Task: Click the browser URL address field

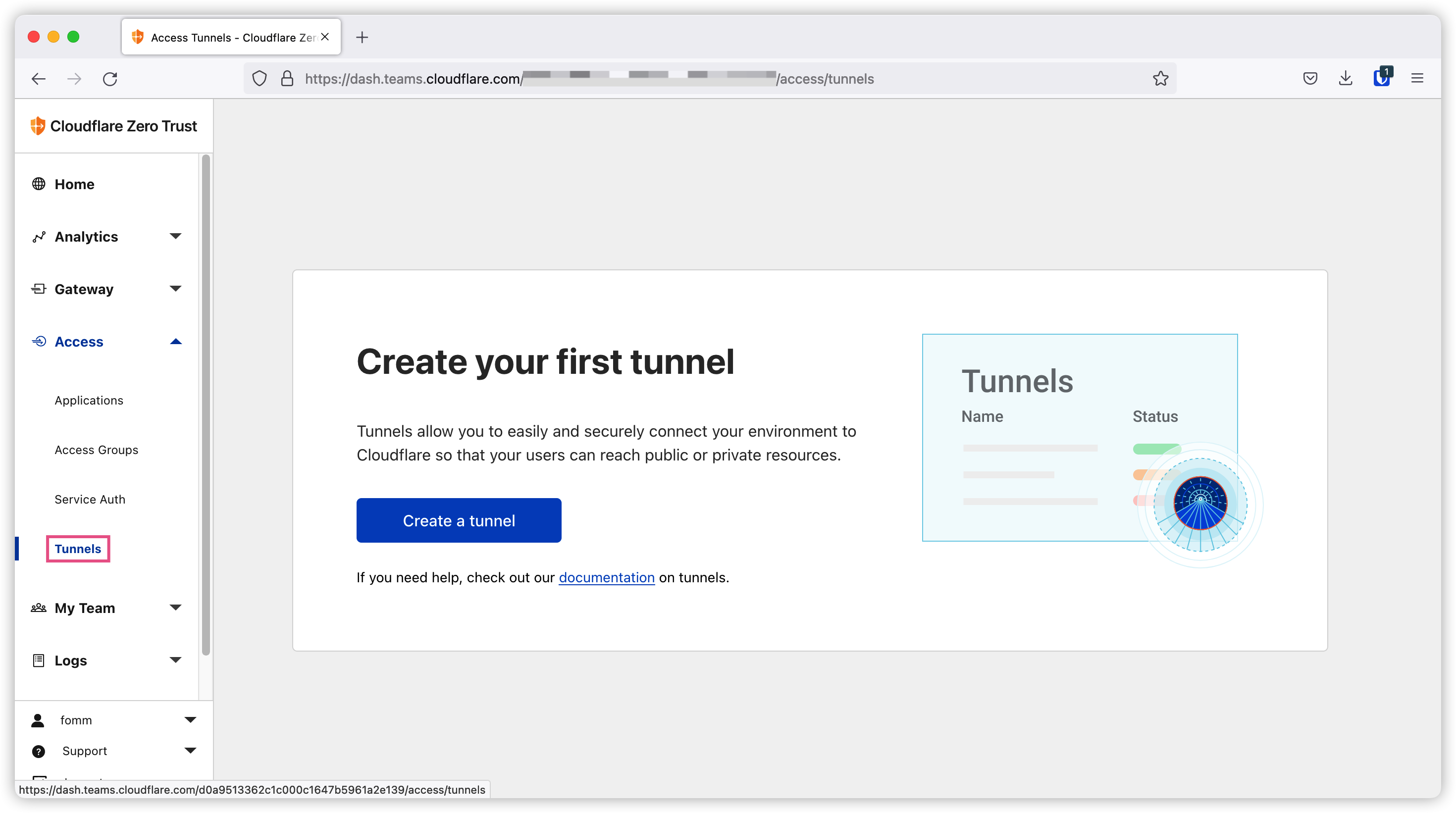Action: (x=707, y=79)
